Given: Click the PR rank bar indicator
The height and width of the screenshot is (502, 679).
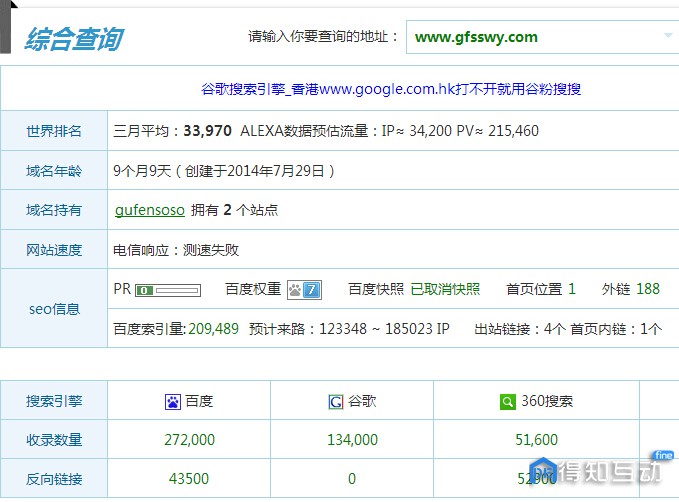Looking at the screenshot, I should click(x=168, y=290).
